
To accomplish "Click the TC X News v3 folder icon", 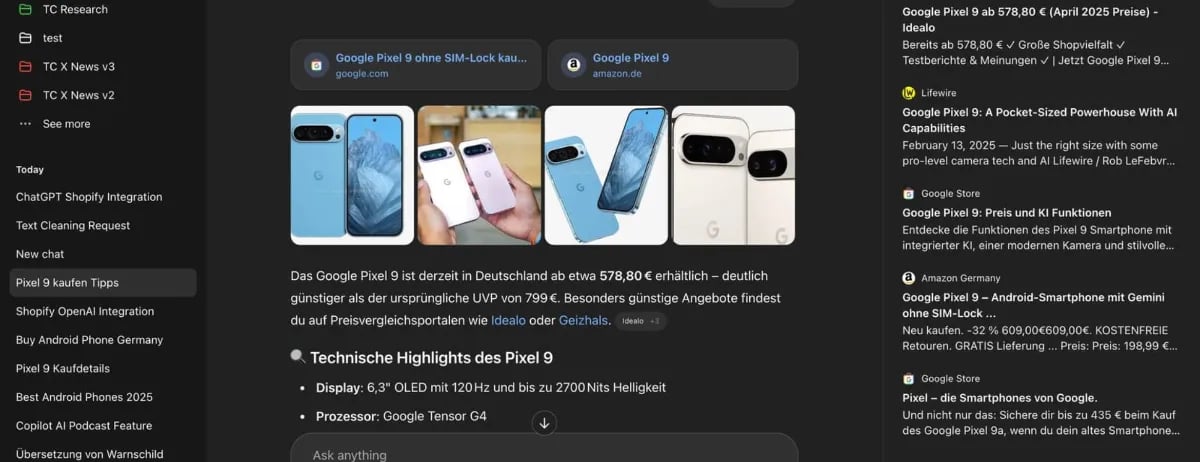I will (26, 66).
